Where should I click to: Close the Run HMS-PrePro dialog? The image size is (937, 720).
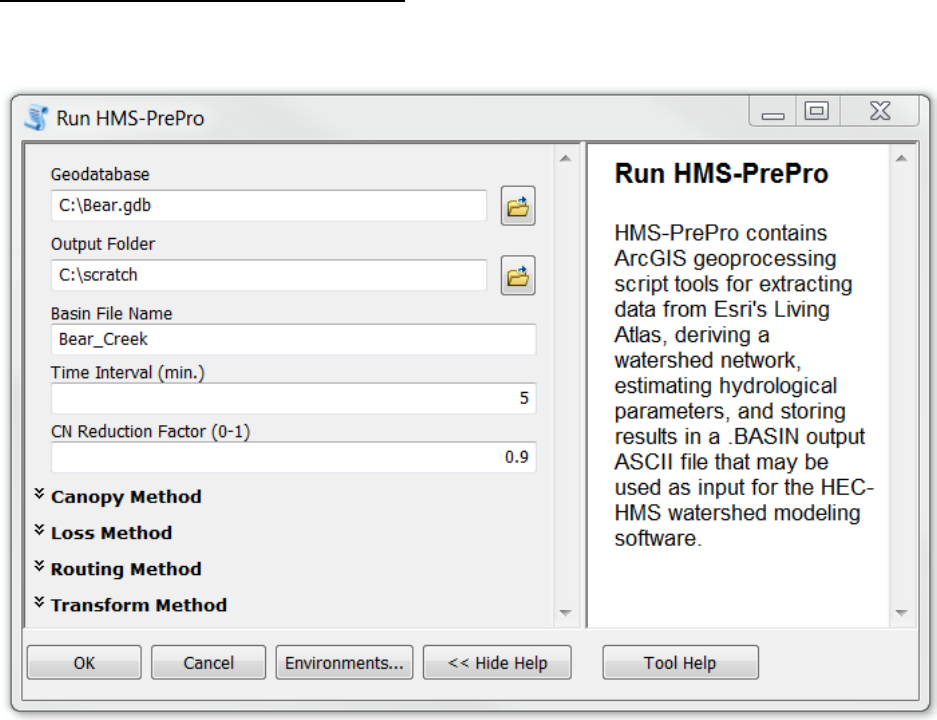coord(880,112)
